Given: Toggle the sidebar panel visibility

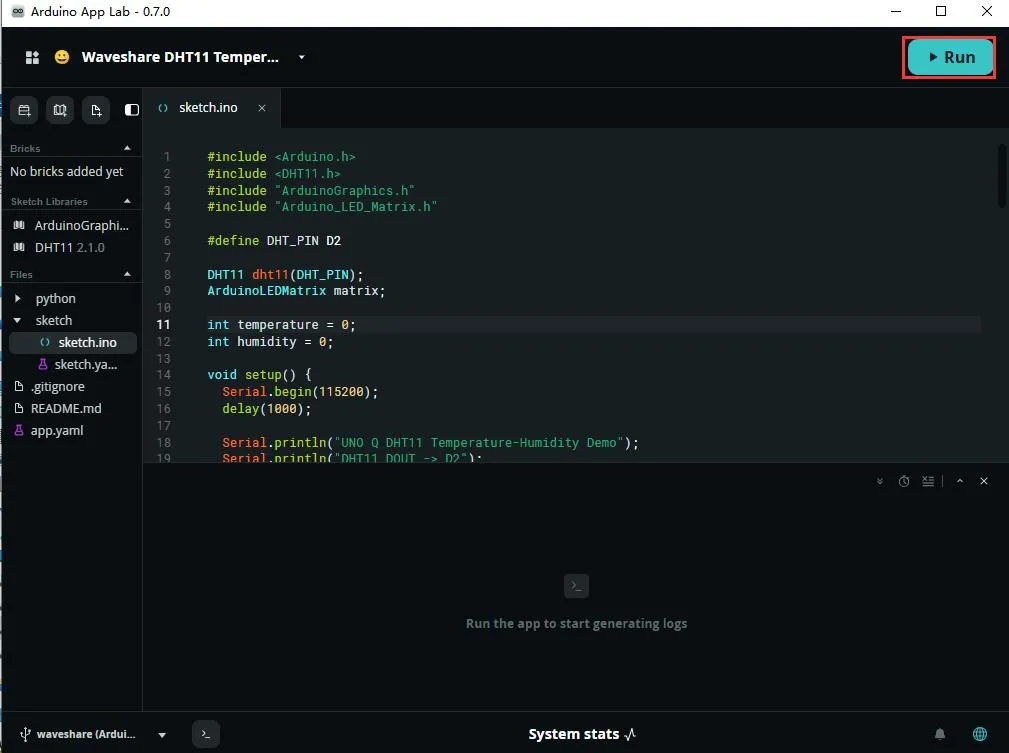Looking at the screenshot, I should (132, 110).
